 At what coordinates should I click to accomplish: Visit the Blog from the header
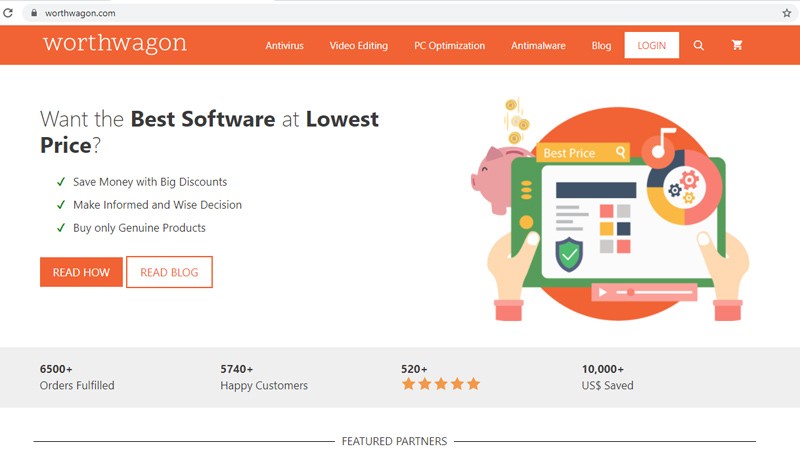coord(601,46)
